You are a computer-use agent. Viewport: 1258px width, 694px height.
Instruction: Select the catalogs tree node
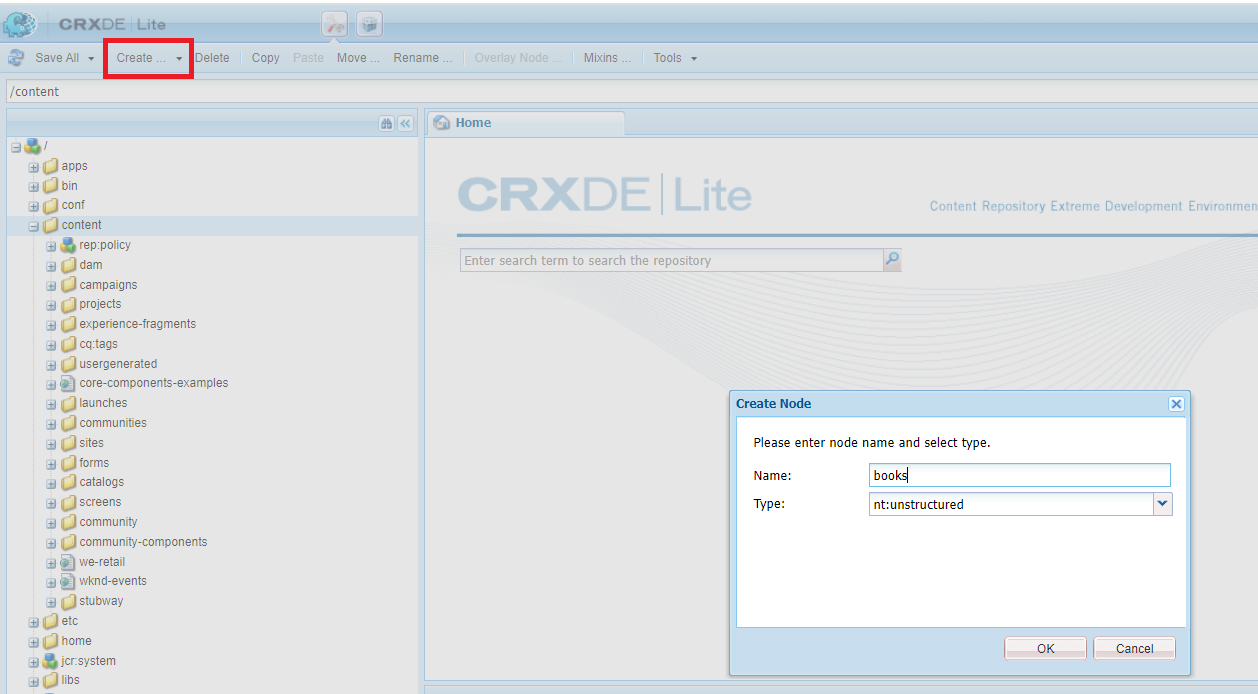click(102, 482)
